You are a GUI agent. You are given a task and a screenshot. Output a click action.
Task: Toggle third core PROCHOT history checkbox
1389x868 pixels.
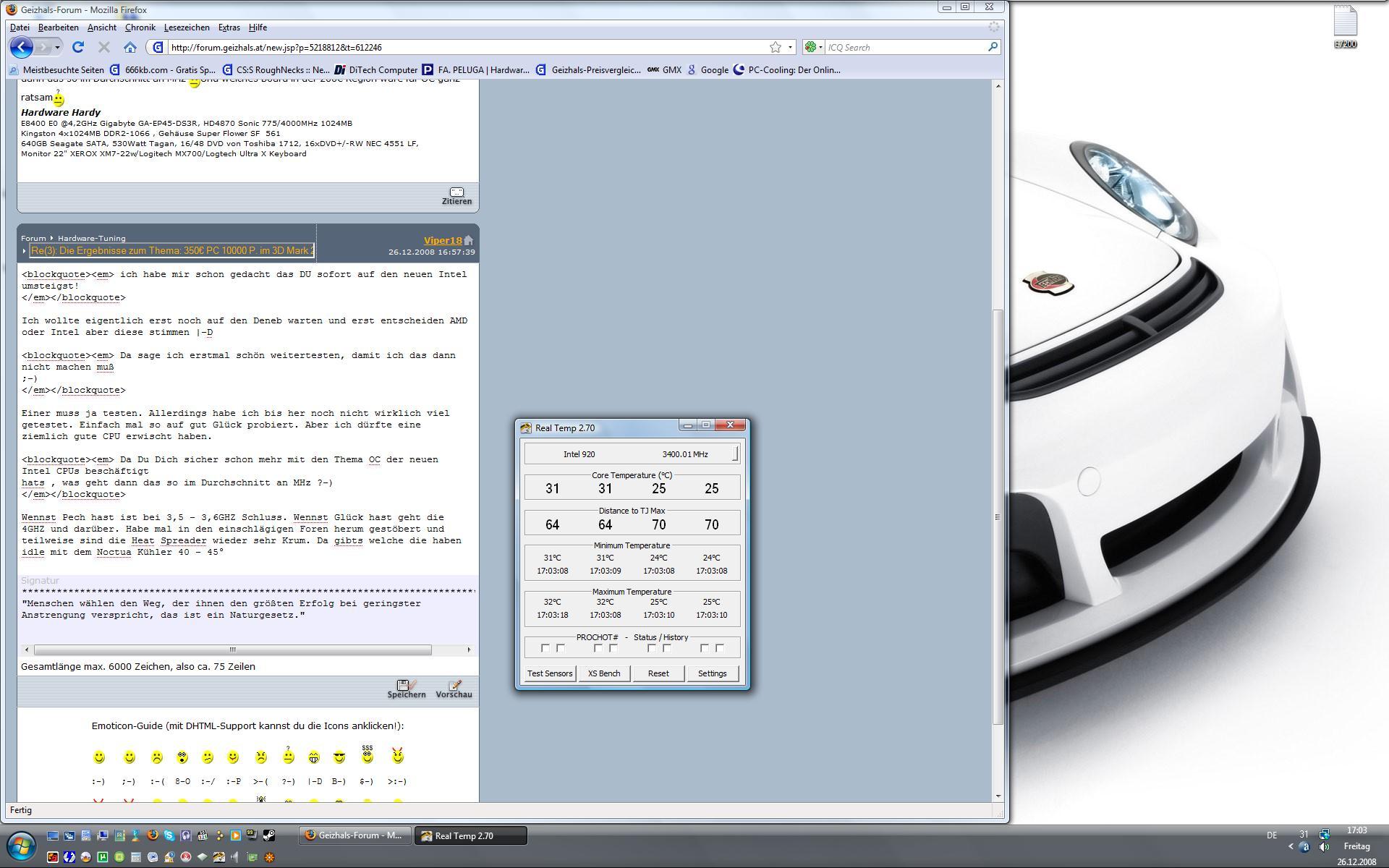pos(667,648)
